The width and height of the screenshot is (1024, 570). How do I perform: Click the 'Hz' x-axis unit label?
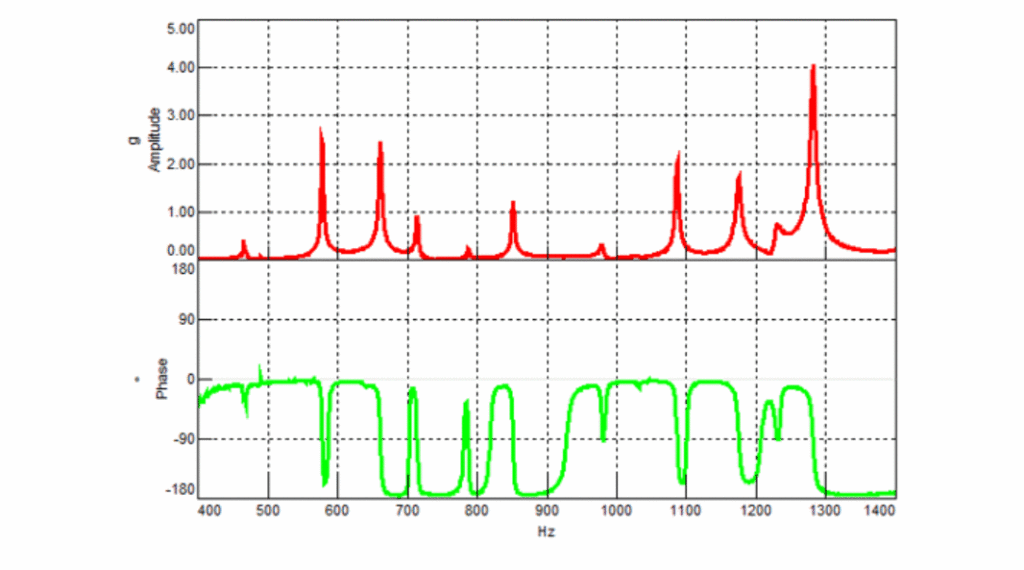point(546,532)
